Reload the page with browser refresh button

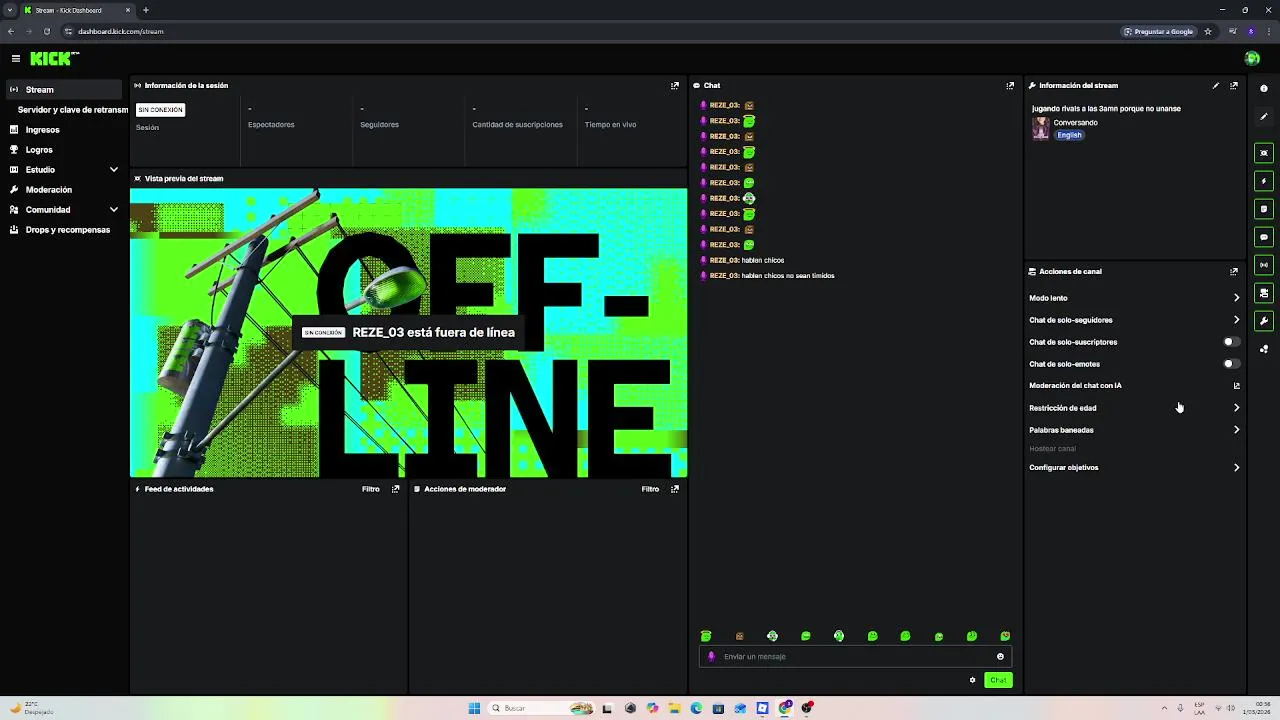[x=46, y=31]
